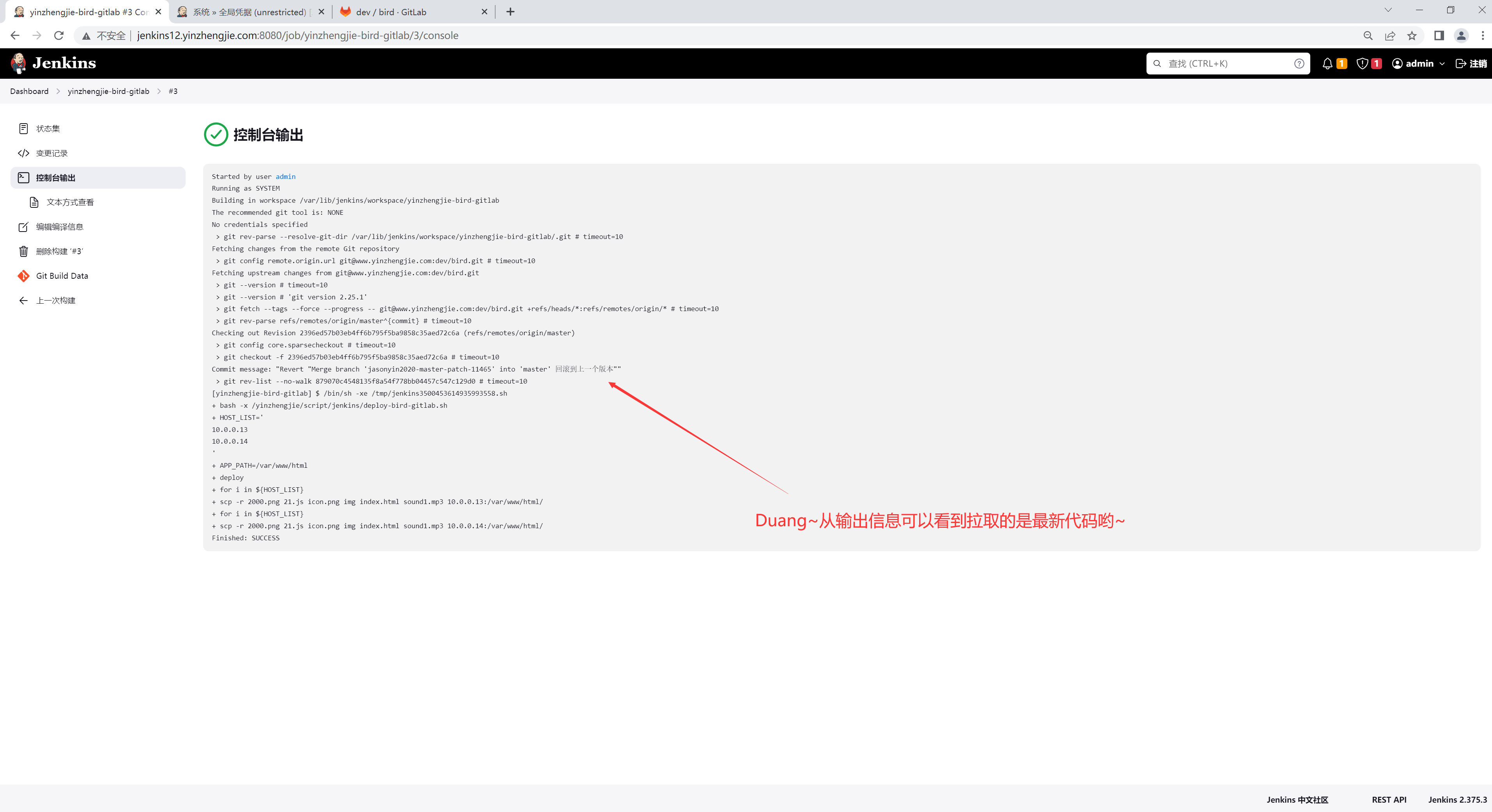The width and height of the screenshot is (1492, 812).
Task: Click the admin link in console output
Action: pos(285,177)
